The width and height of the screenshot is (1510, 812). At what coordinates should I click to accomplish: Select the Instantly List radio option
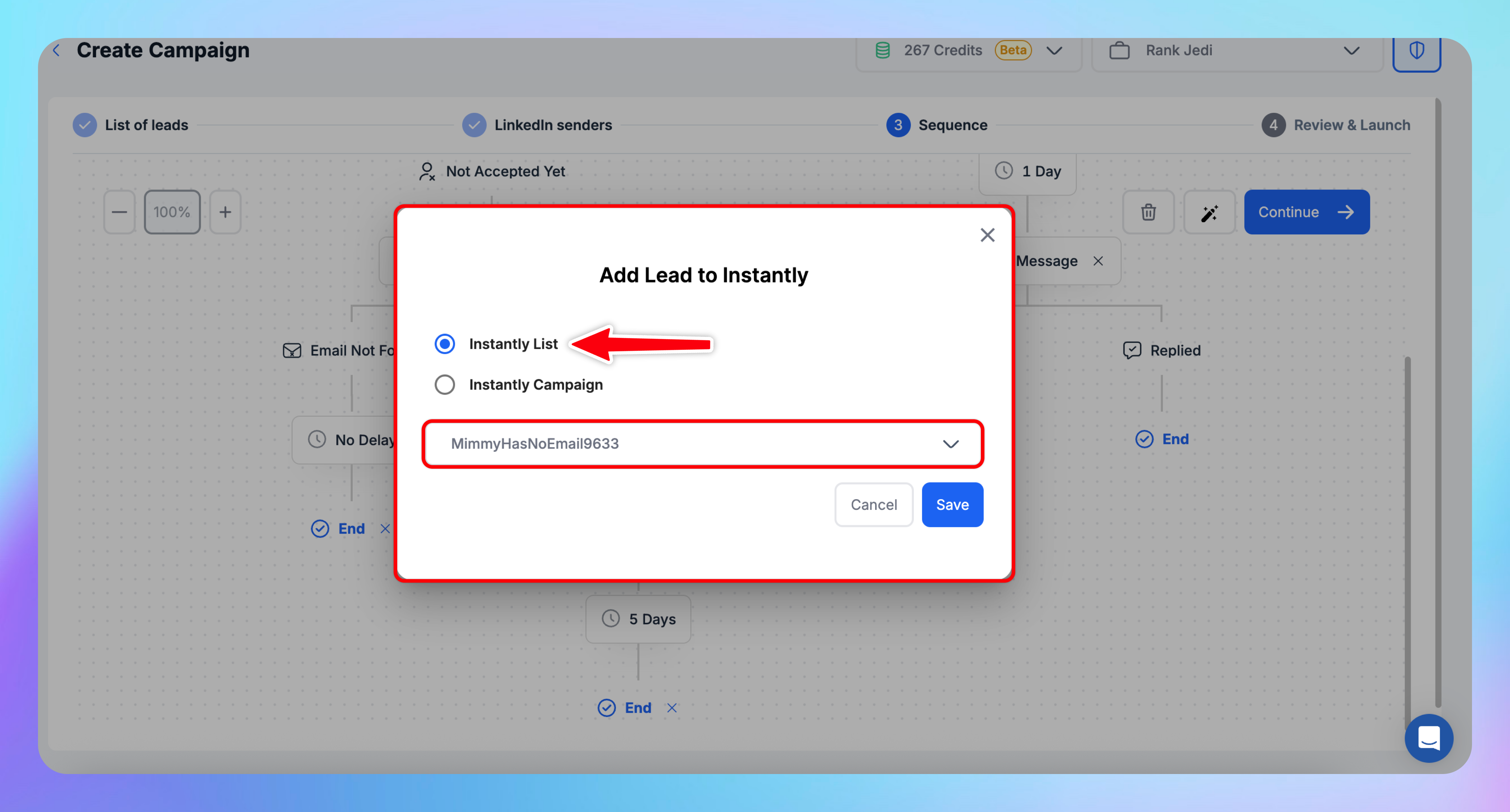point(444,344)
